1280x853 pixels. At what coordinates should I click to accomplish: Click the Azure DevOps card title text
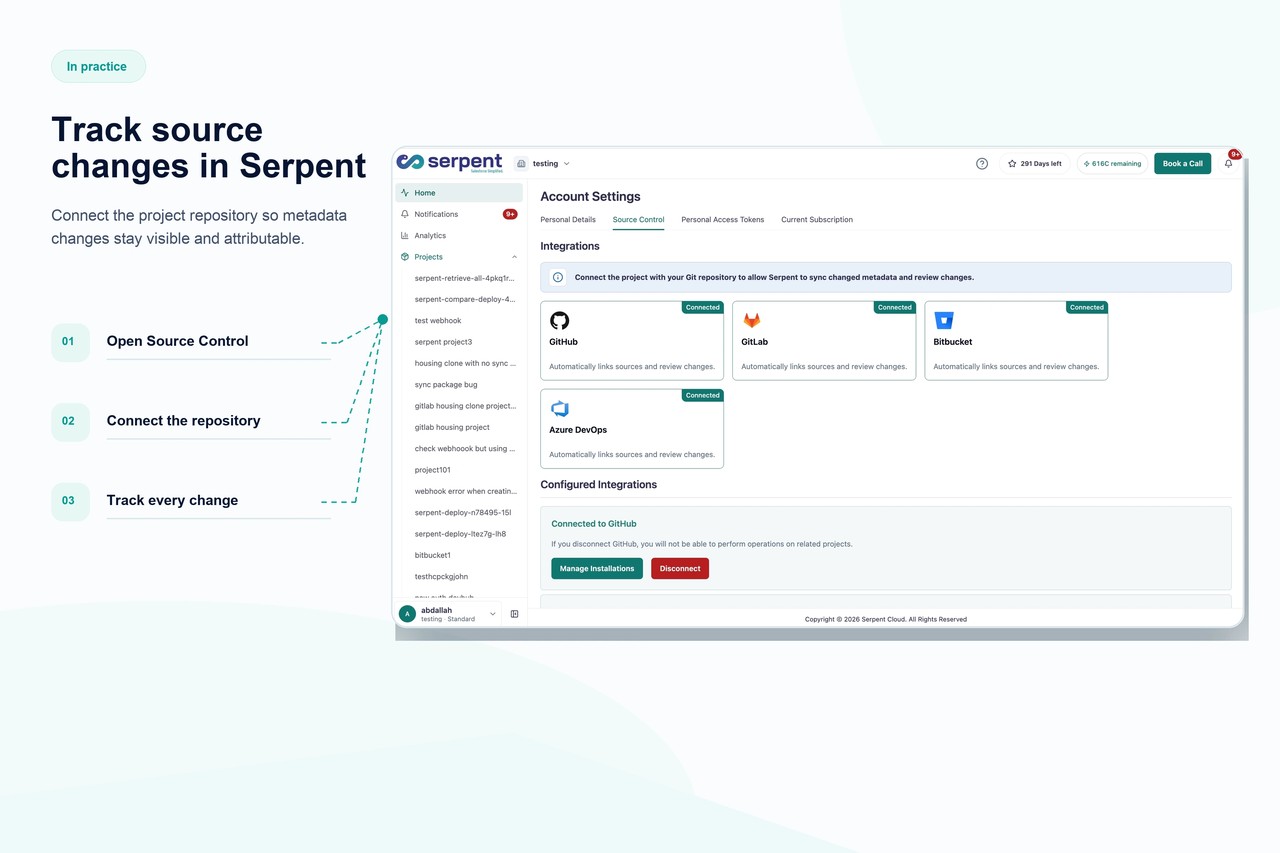578,430
